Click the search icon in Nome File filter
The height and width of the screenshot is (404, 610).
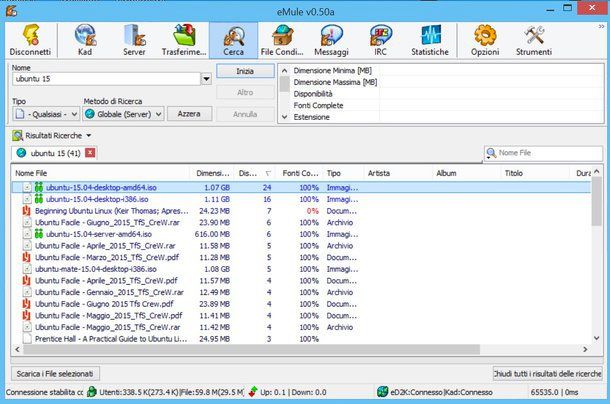(491, 153)
